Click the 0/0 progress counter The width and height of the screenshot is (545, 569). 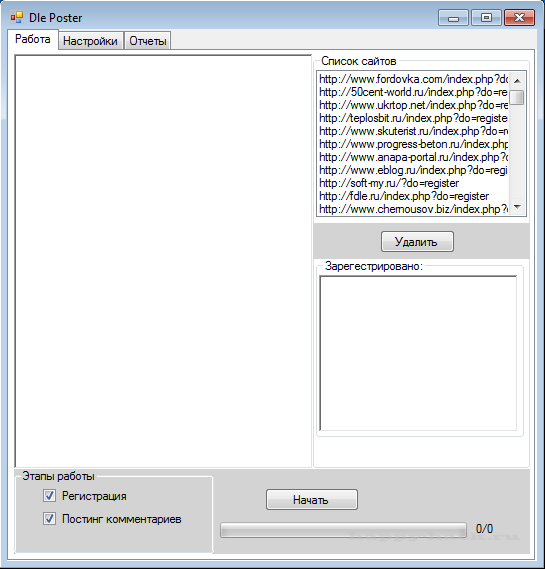[484, 529]
